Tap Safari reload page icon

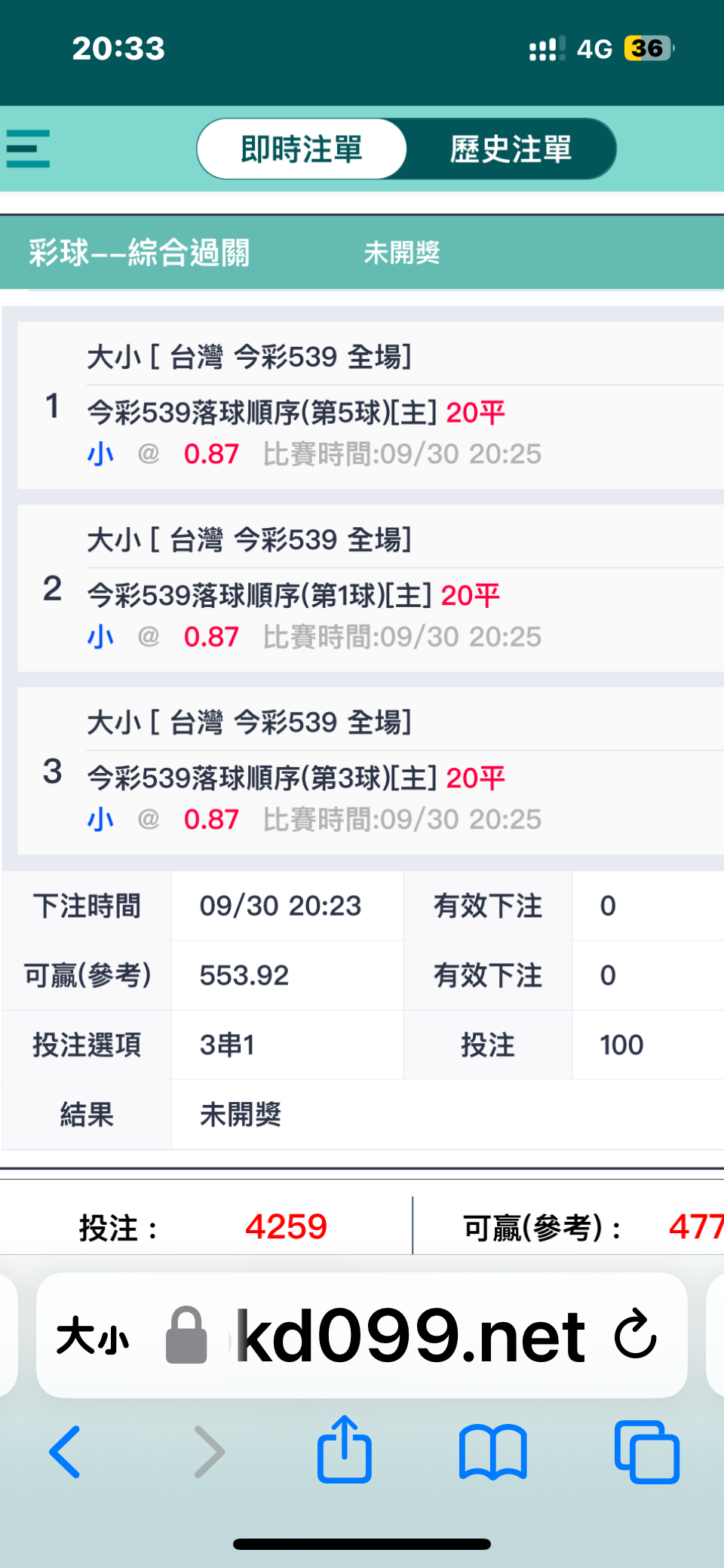coord(635,1334)
